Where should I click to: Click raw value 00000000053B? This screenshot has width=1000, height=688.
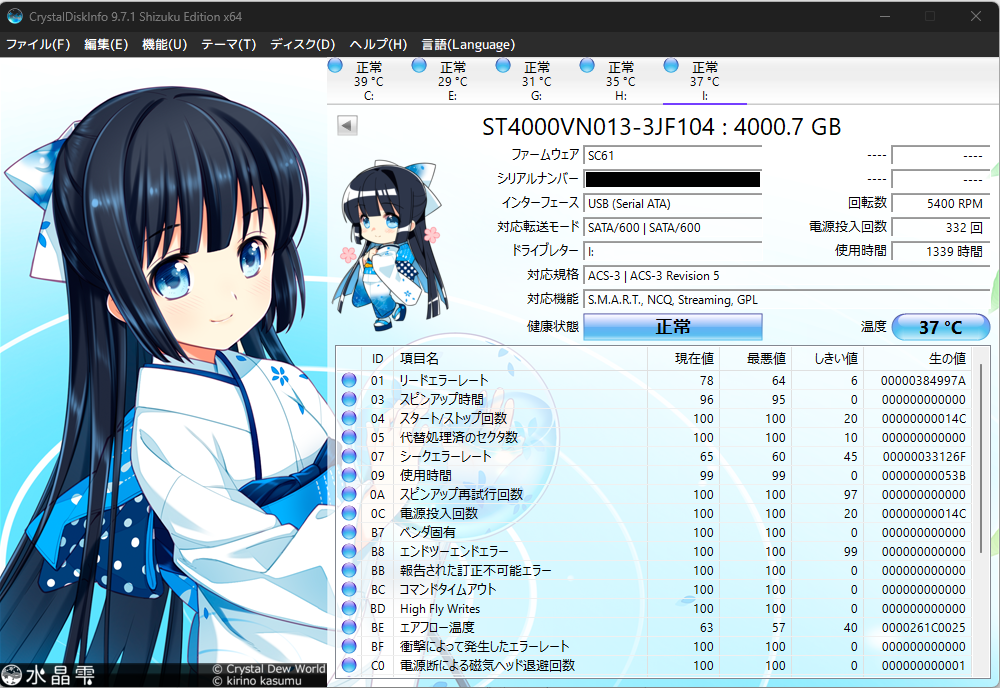click(923, 476)
